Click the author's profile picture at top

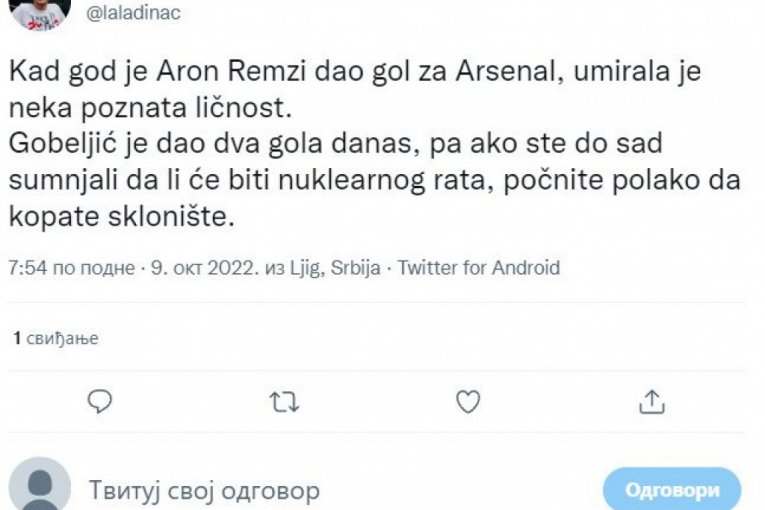(38, 10)
